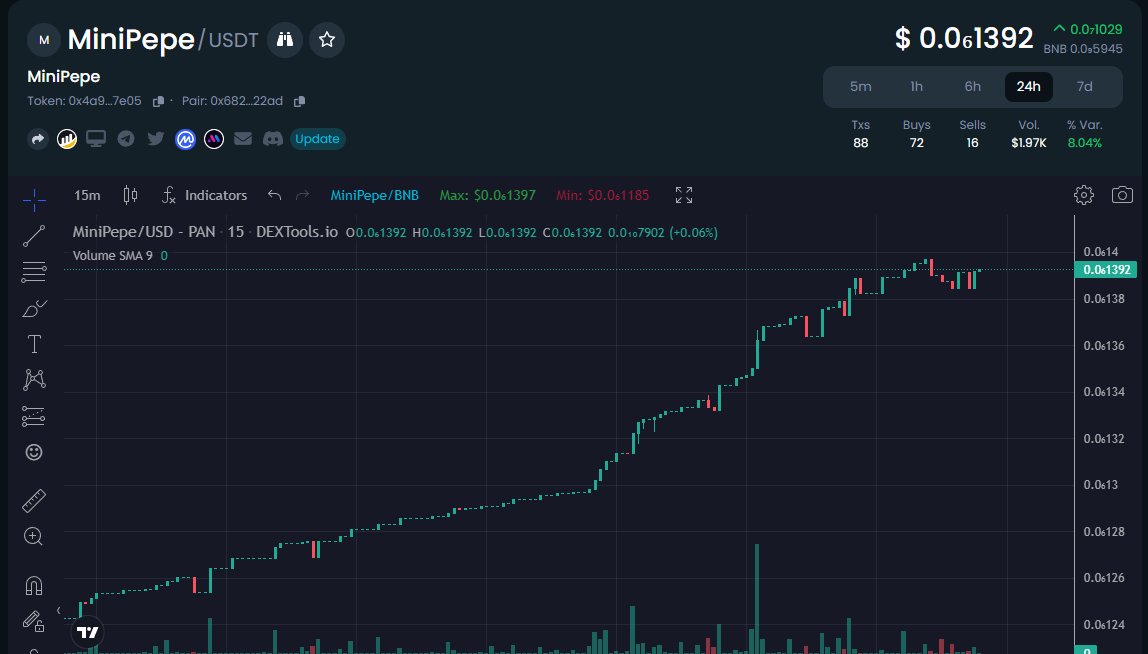Toggle lock drawing mode pencil
The width and height of the screenshot is (1148, 654).
[34, 621]
